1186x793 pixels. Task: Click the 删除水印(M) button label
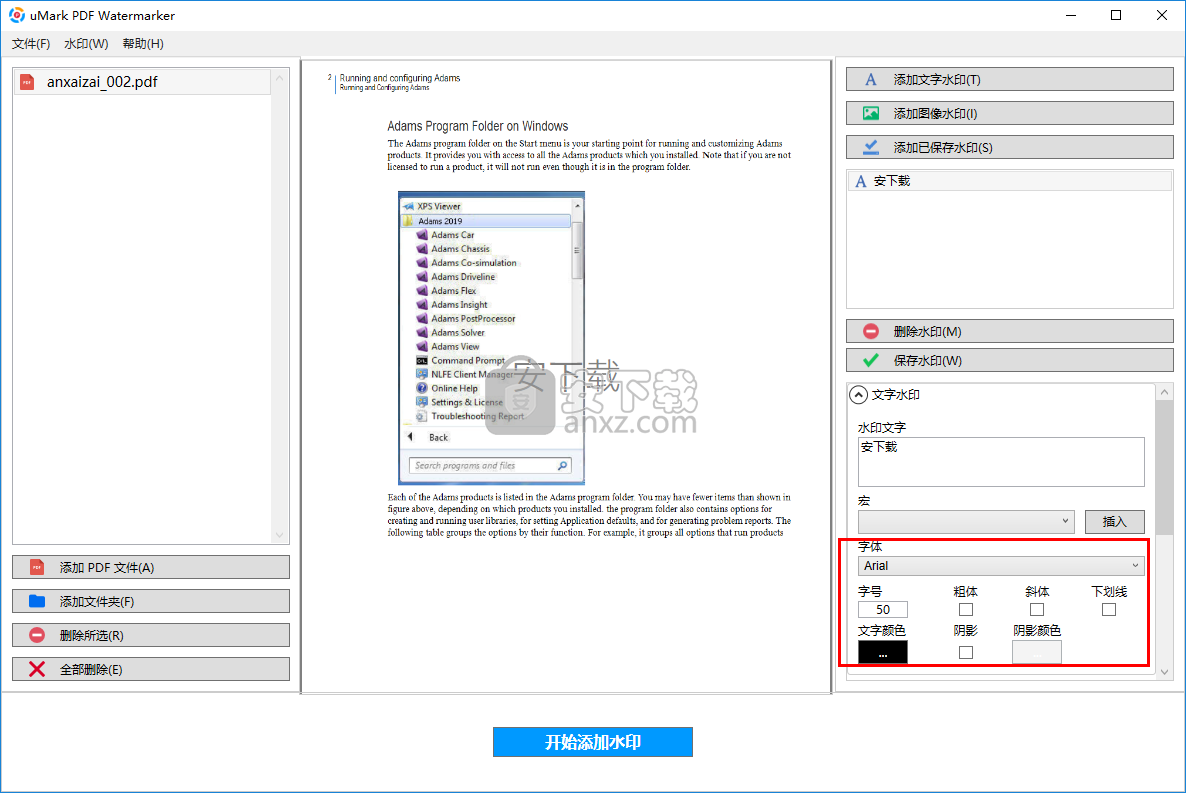927,331
